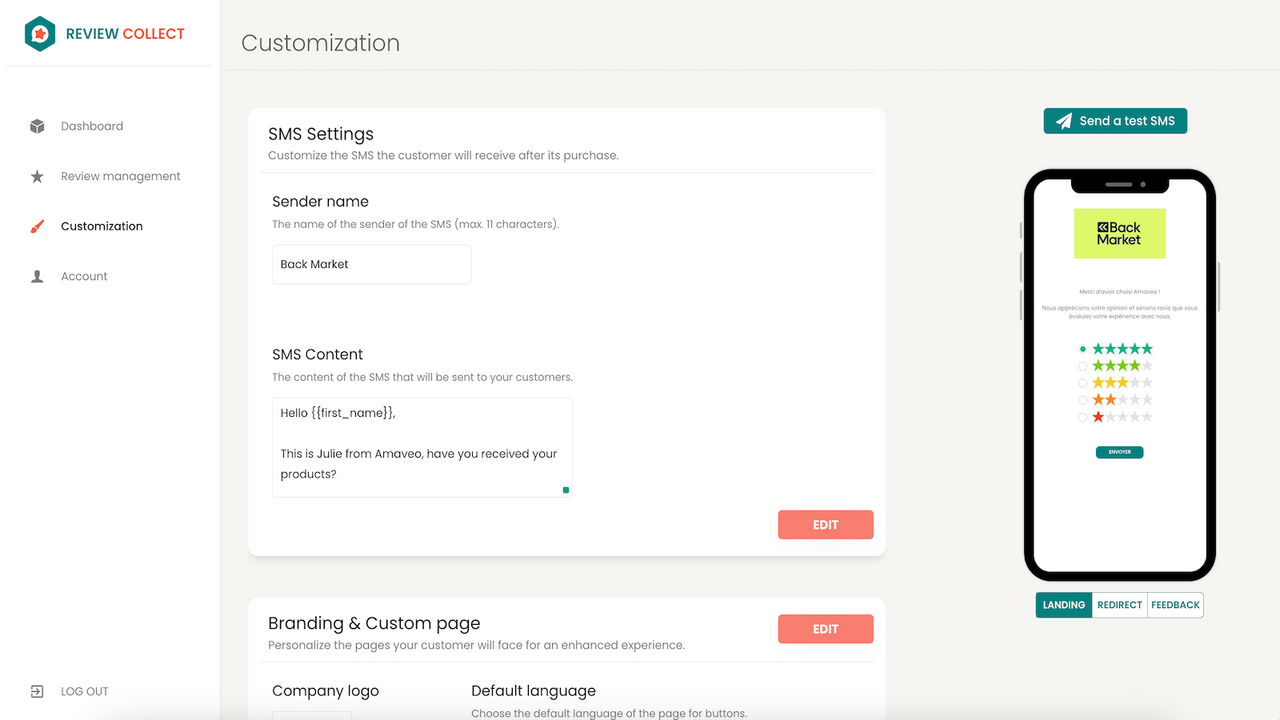Click the log out arrow icon
Viewport: 1280px width, 720px height.
[37, 691]
